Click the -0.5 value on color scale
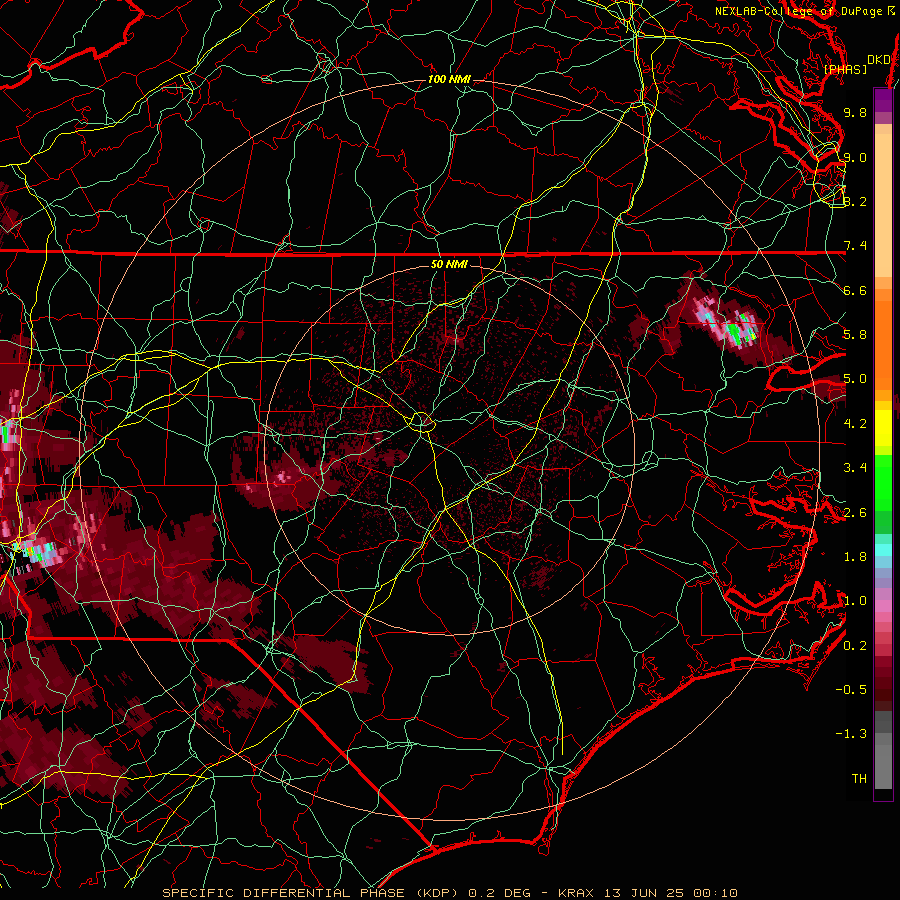 [851, 690]
